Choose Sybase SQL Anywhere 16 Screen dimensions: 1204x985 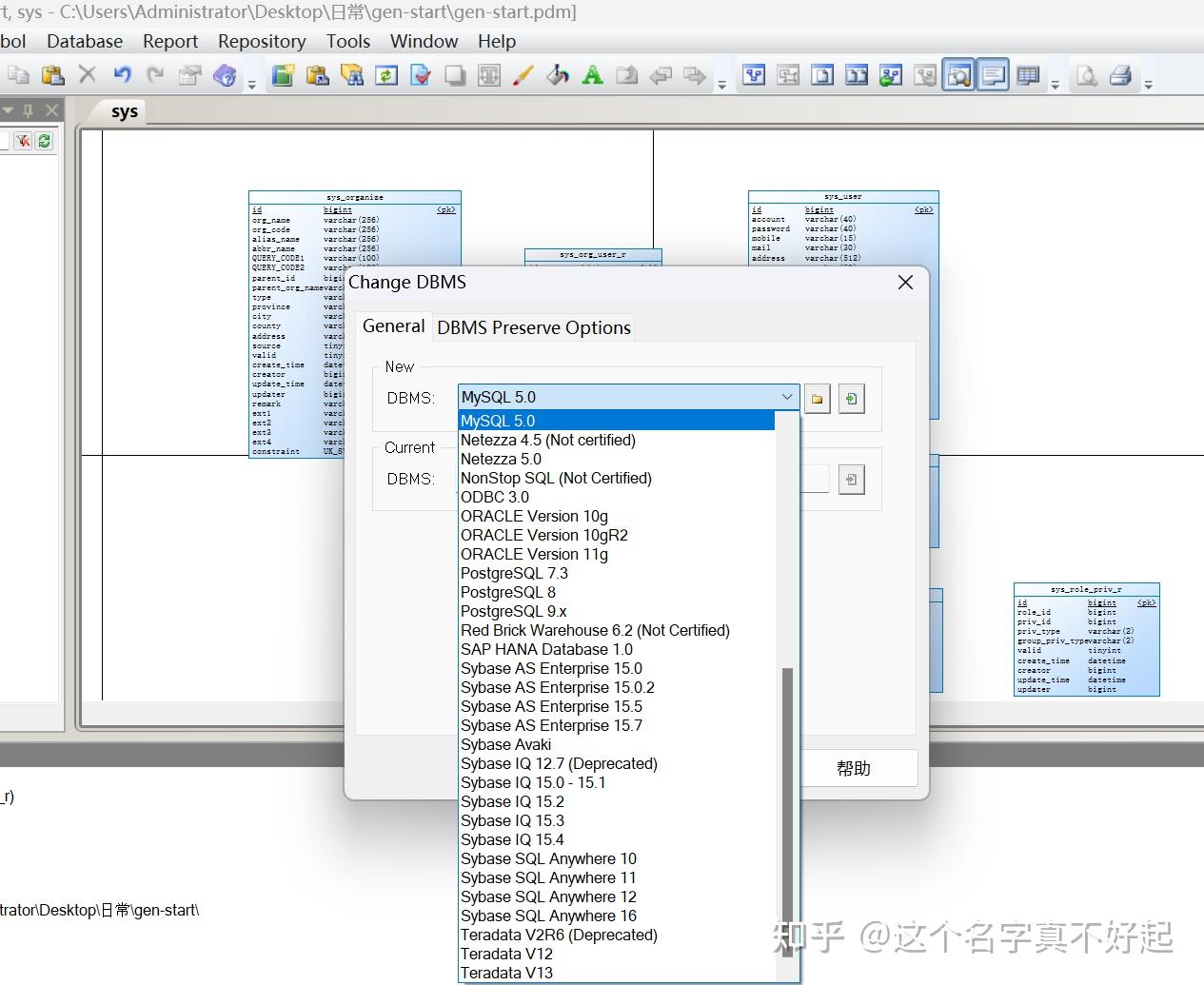617,916
